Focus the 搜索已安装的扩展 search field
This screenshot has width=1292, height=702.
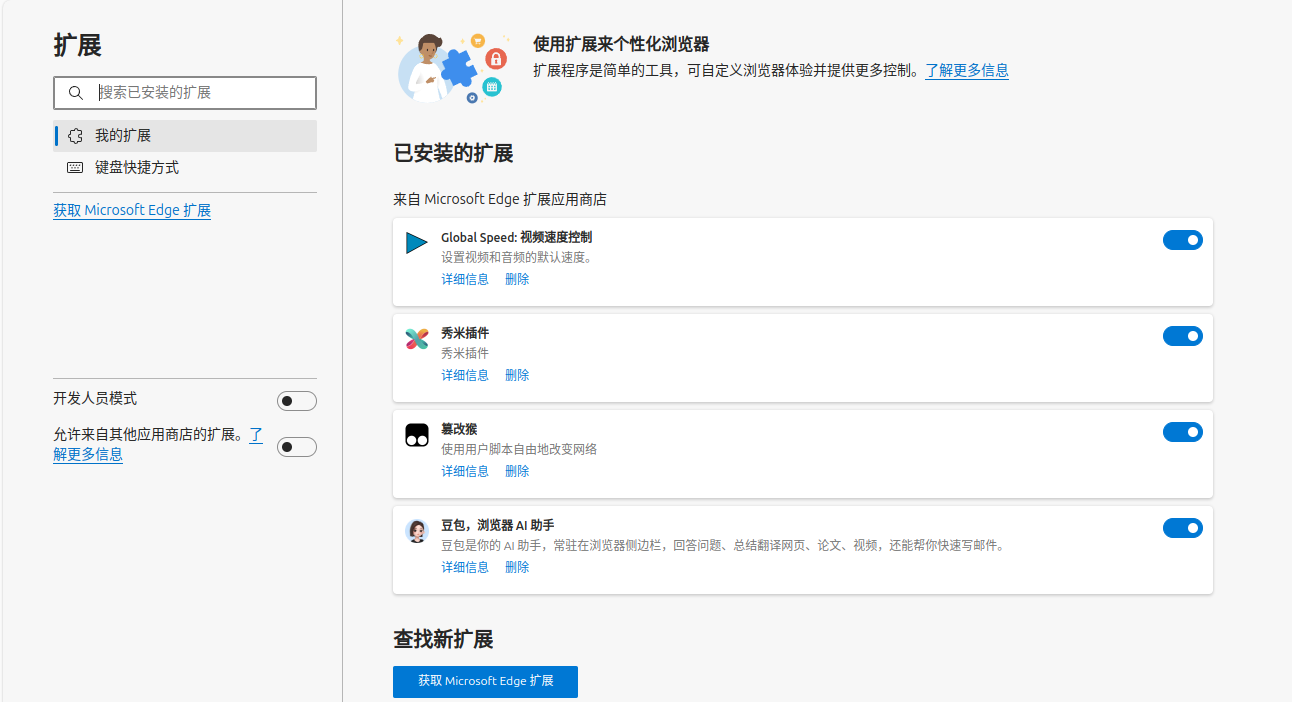click(x=185, y=93)
